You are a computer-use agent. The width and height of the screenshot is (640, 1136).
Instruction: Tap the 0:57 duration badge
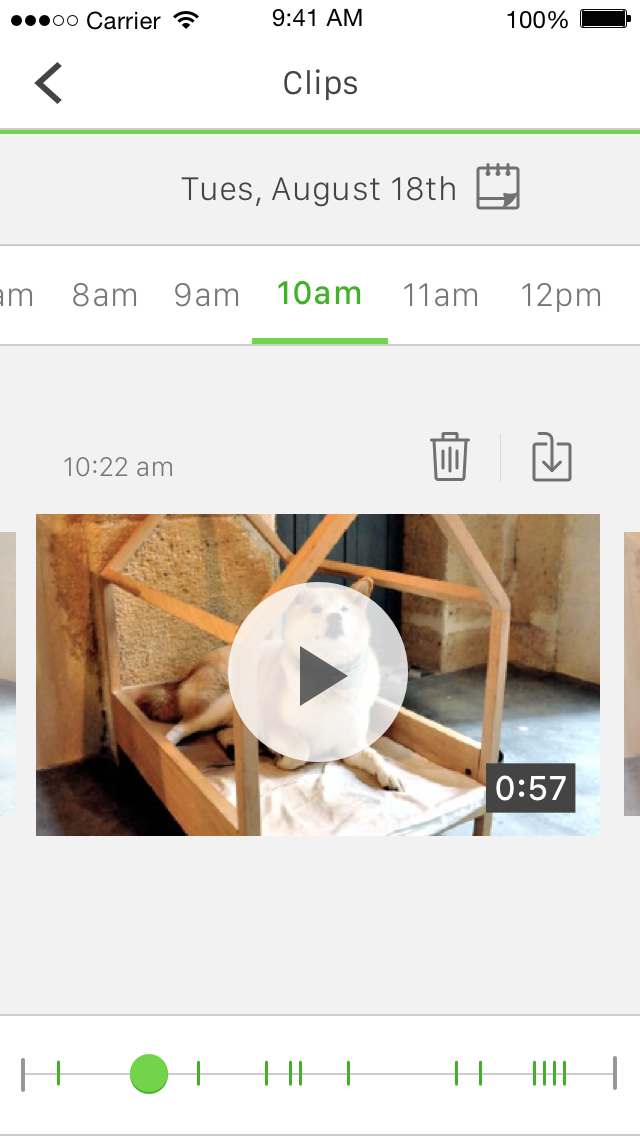click(x=531, y=788)
